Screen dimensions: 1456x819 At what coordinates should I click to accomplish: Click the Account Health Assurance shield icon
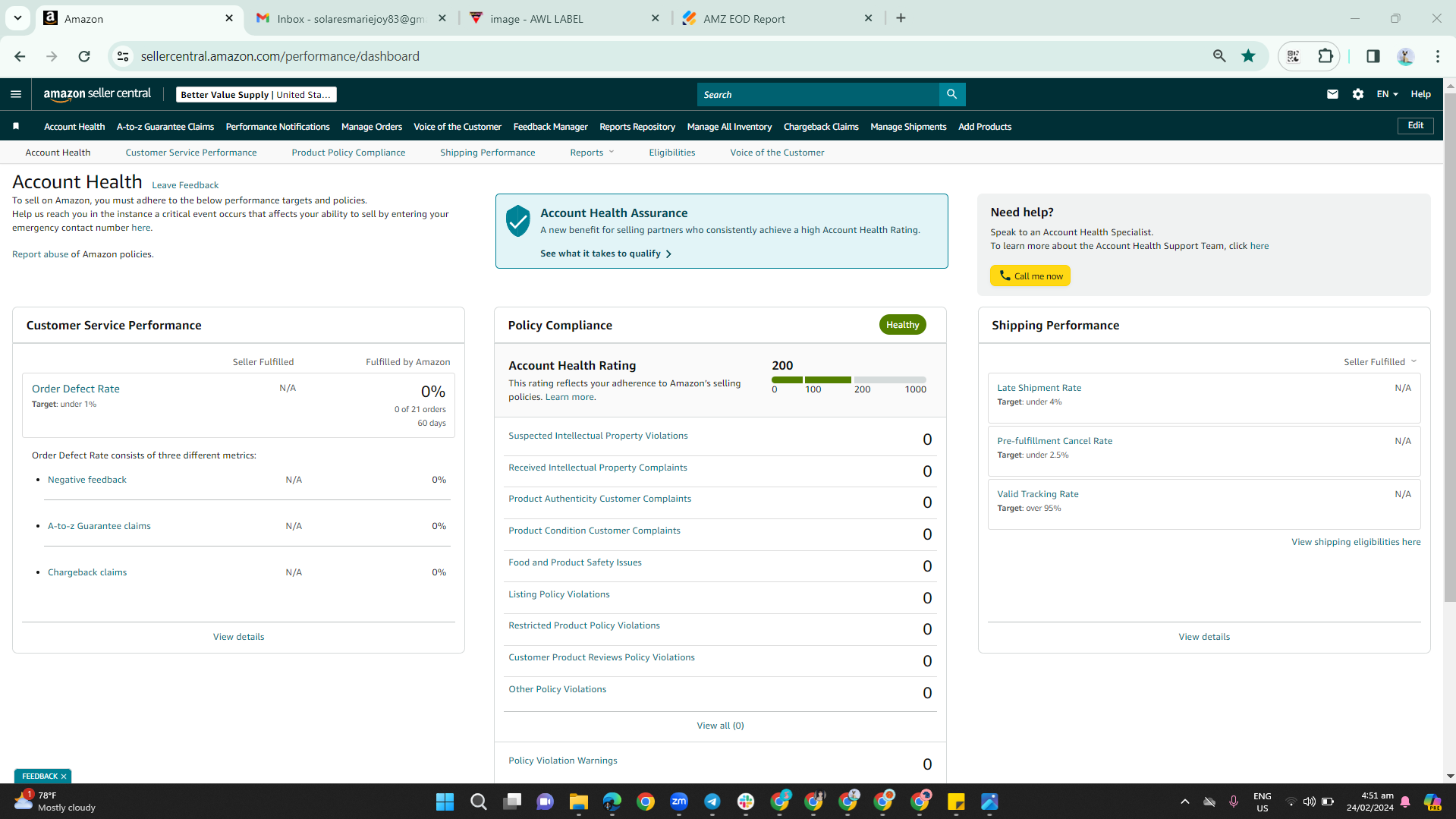coord(517,221)
